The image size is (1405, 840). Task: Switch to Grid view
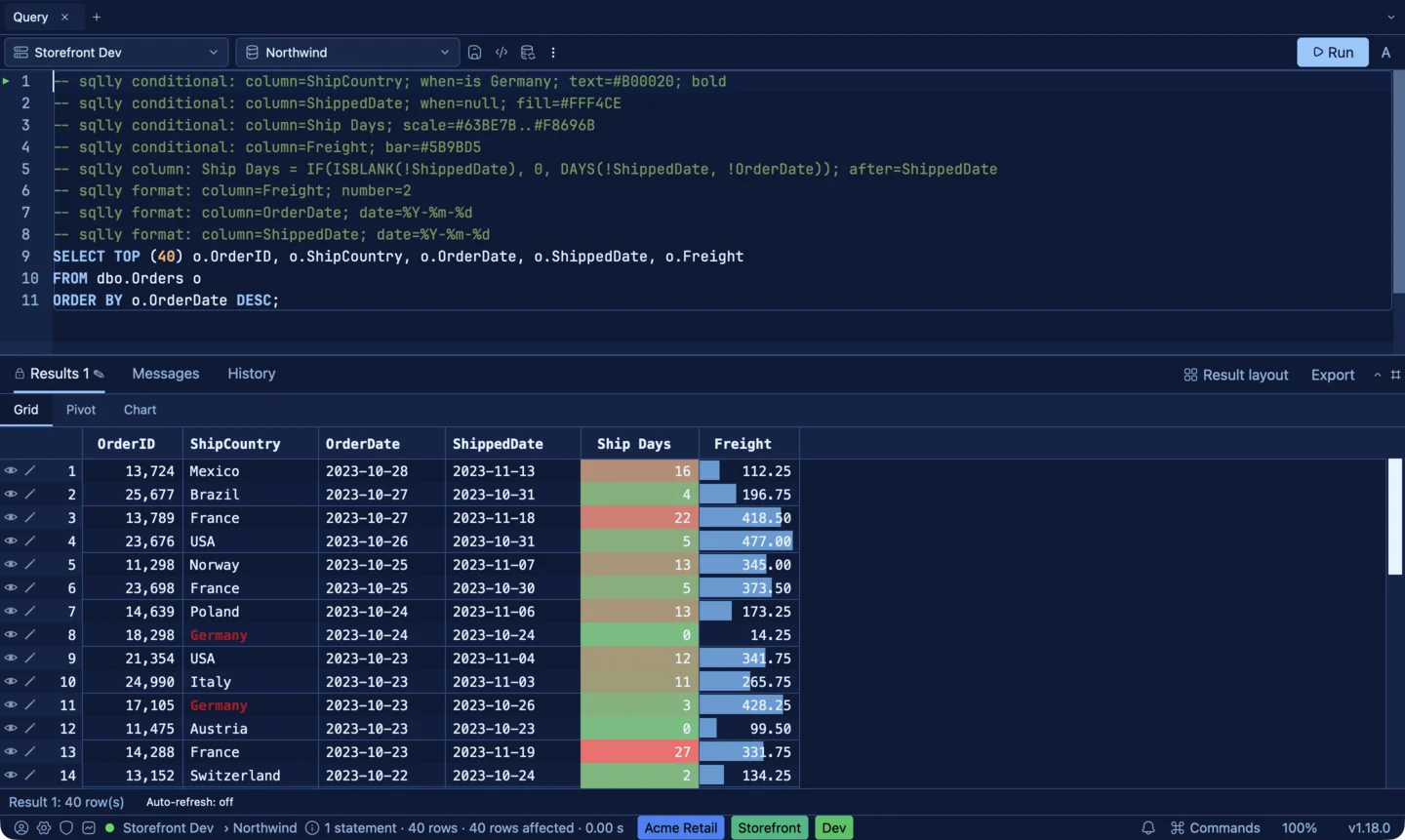click(x=26, y=410)
